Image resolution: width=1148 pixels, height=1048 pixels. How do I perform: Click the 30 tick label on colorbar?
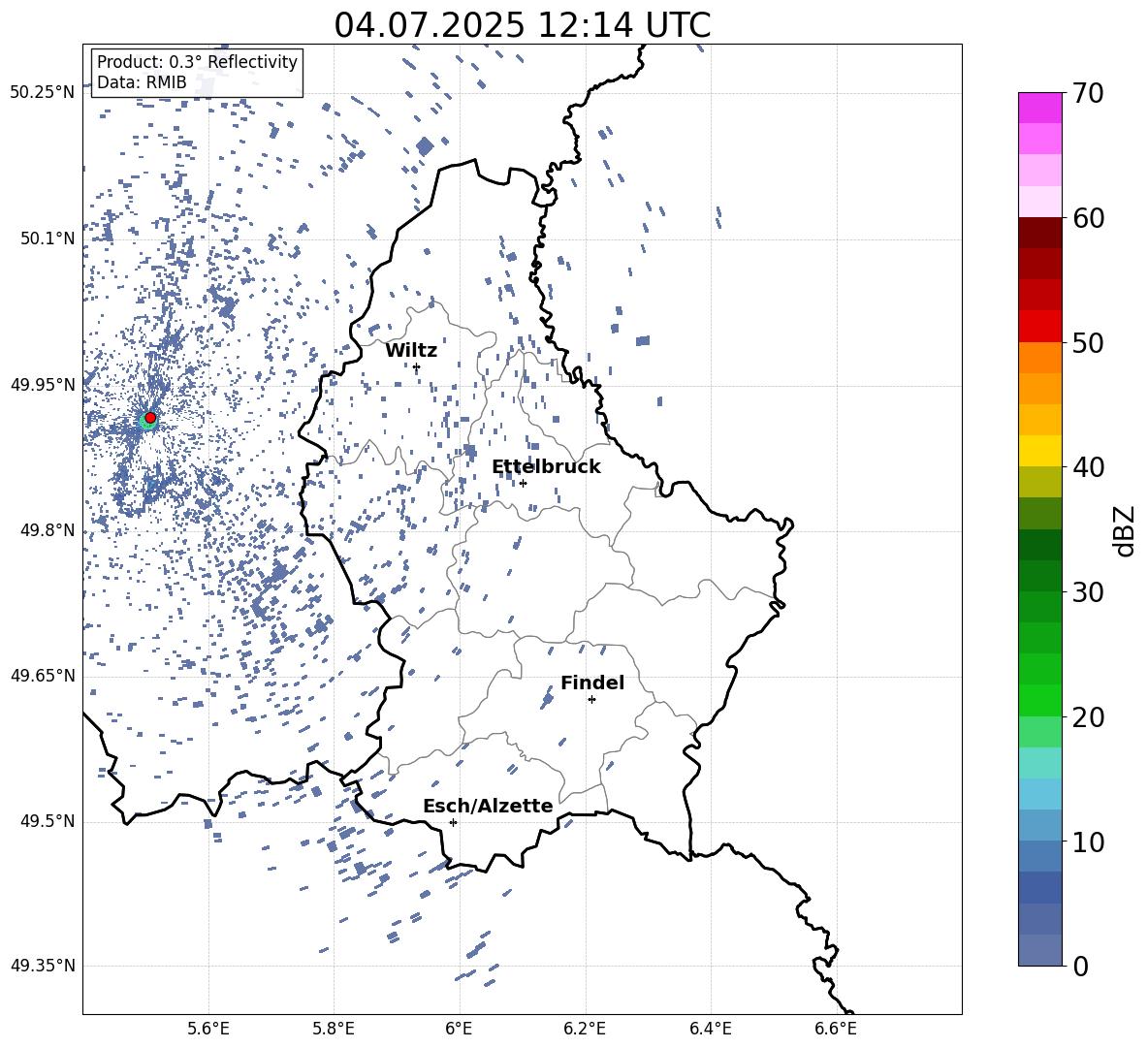[x=1088, y=592]
